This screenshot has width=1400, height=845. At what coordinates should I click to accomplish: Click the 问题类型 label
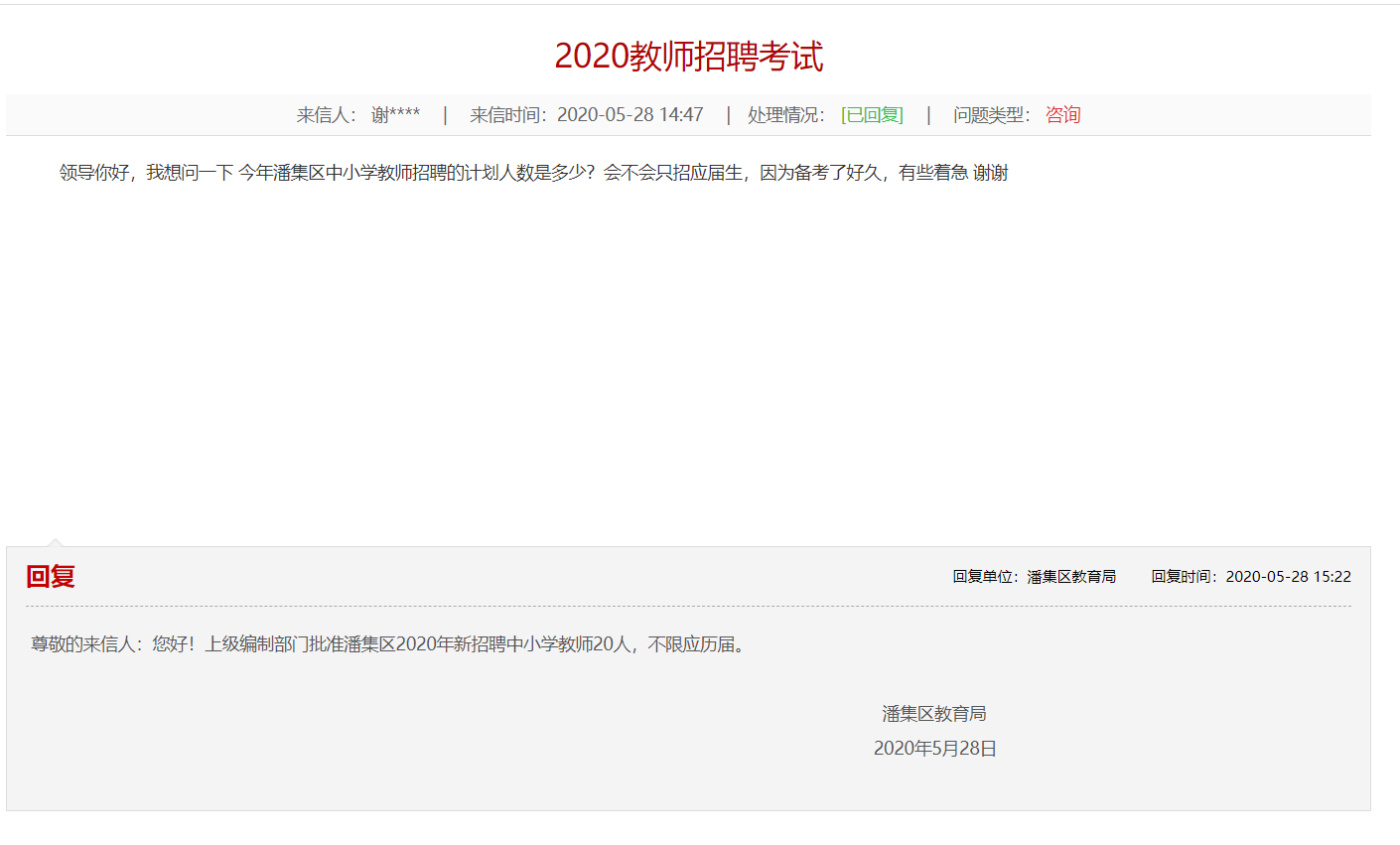click(x=991, y=115)
